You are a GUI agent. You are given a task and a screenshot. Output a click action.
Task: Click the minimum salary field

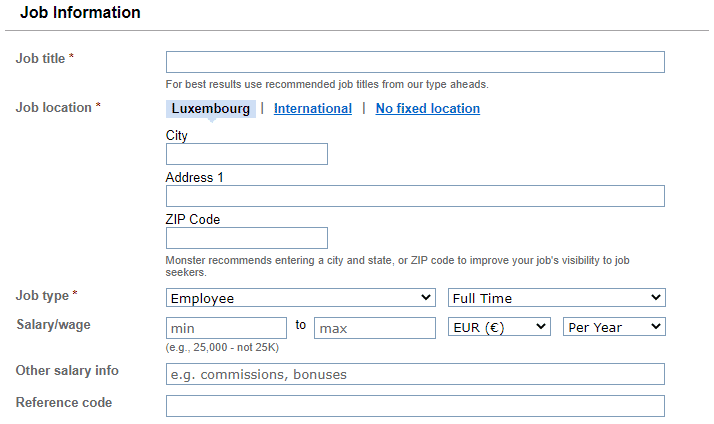[226, 328]
